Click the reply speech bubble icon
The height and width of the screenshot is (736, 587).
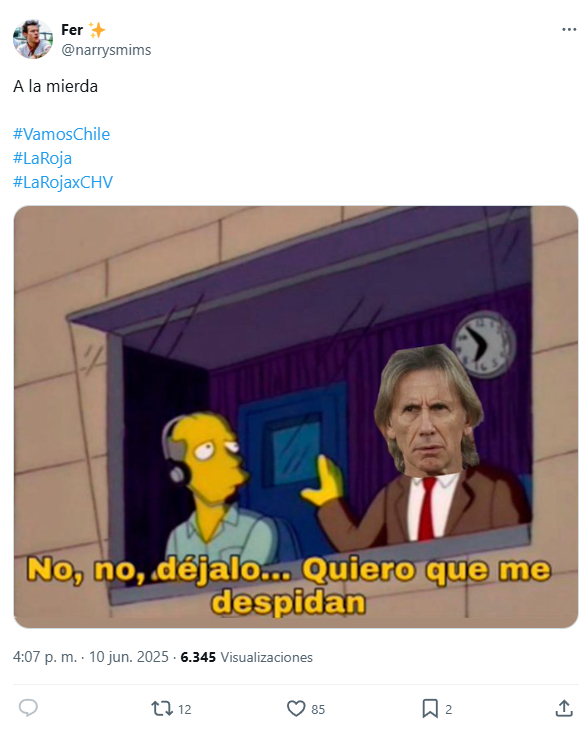[28, 708]
